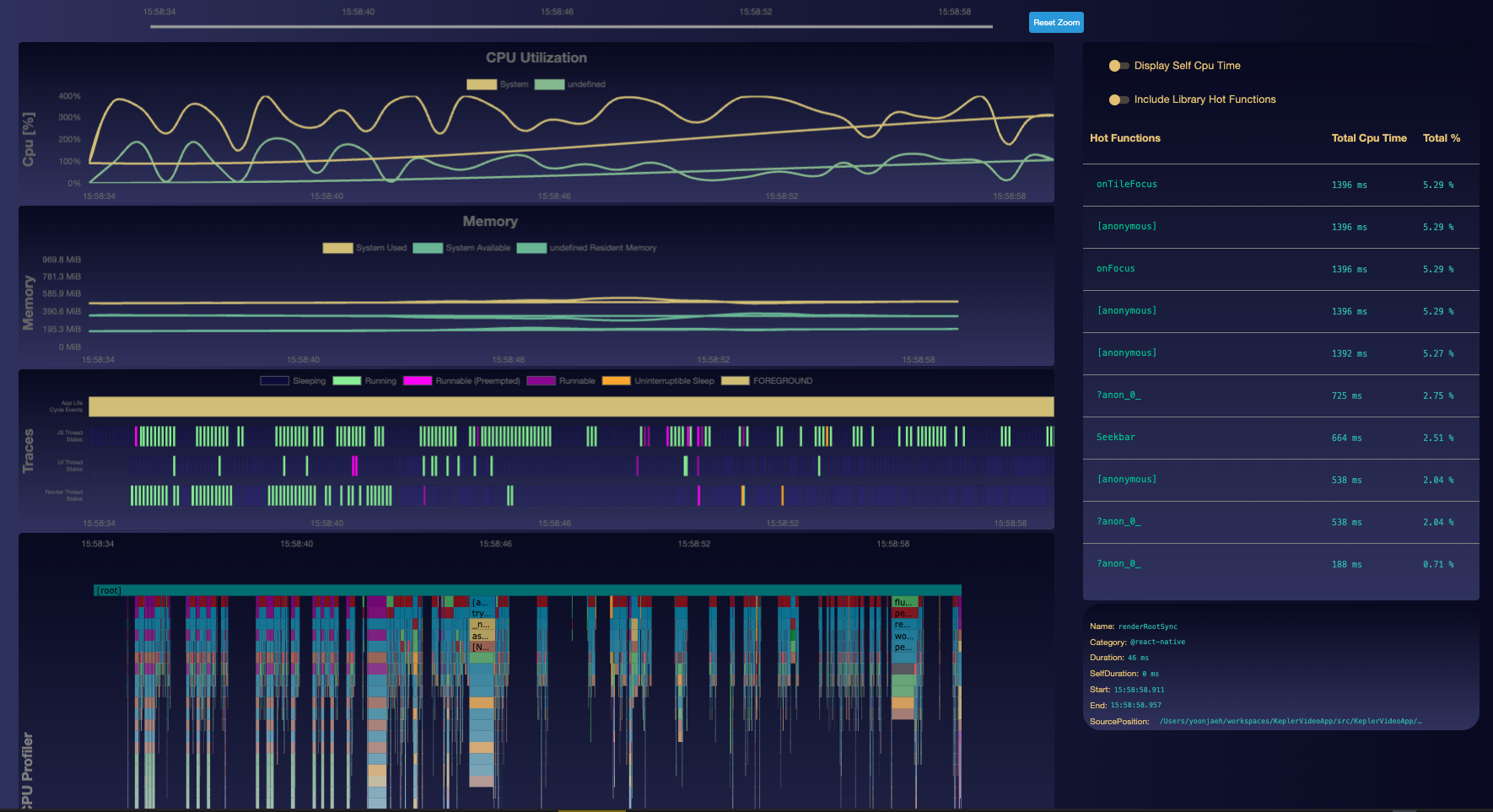The height and width of the screenshot is (812, 1493).
Task: Click the Uninterruptible Sleep orange legend swatch
Action: pyautogui.click(x=616, y=381)
